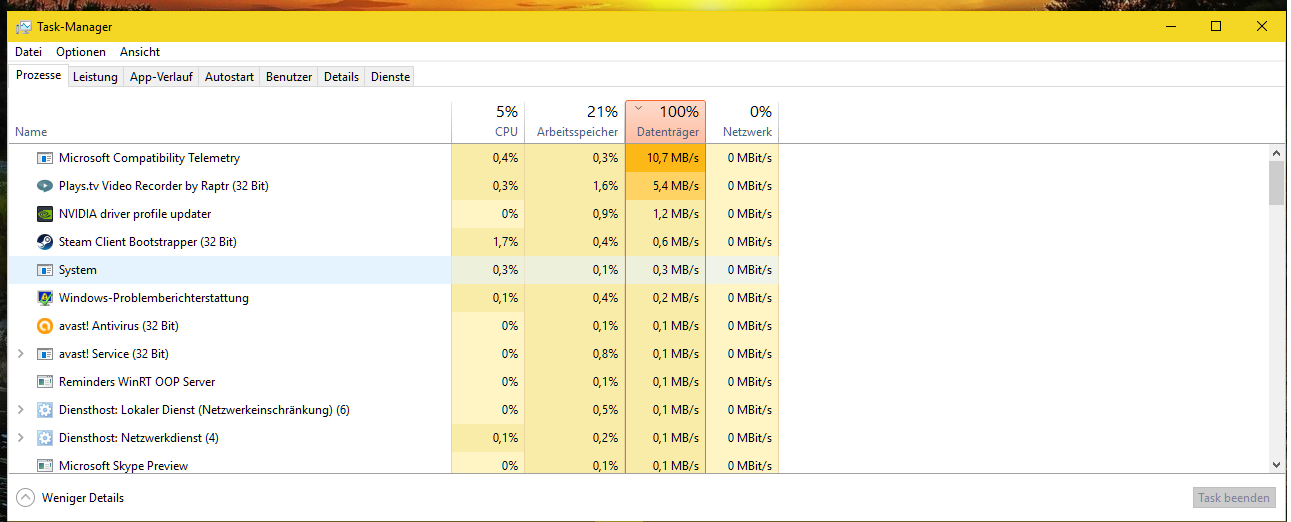Sort by the Datenträger column header
Viewport: 1291px width, 522px height.
[x=666, y=122]
